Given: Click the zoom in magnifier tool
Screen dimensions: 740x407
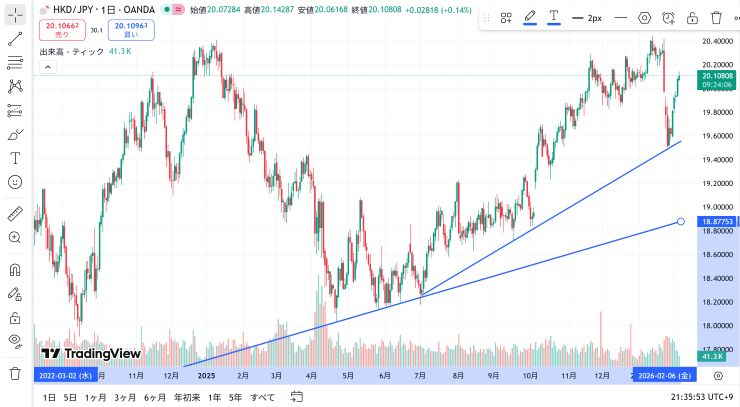Looking at the screenshot, I should tap(15, 238).
